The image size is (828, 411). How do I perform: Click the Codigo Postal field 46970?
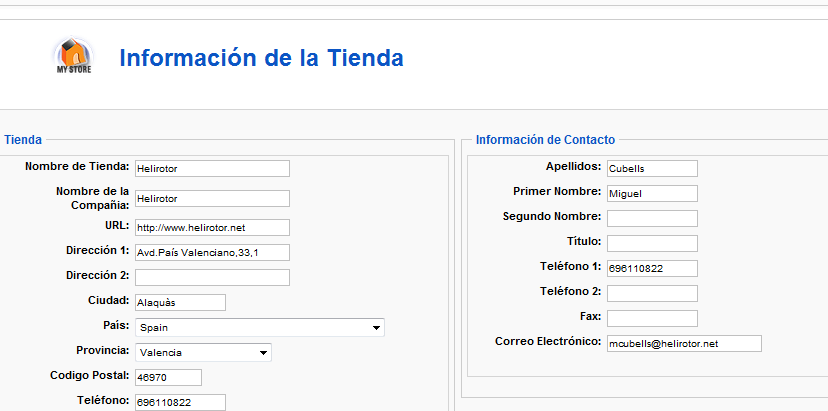pos(168,378)
